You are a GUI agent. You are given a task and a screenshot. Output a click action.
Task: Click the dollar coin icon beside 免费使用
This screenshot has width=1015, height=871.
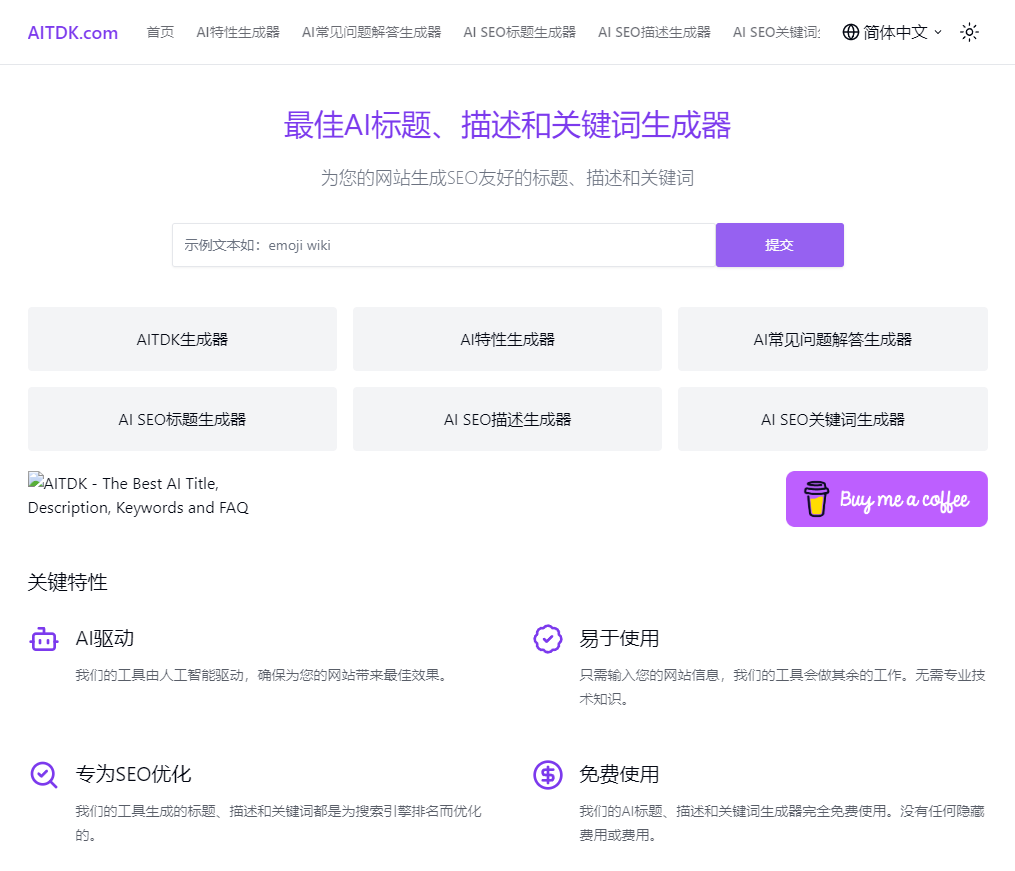[547, 775]
